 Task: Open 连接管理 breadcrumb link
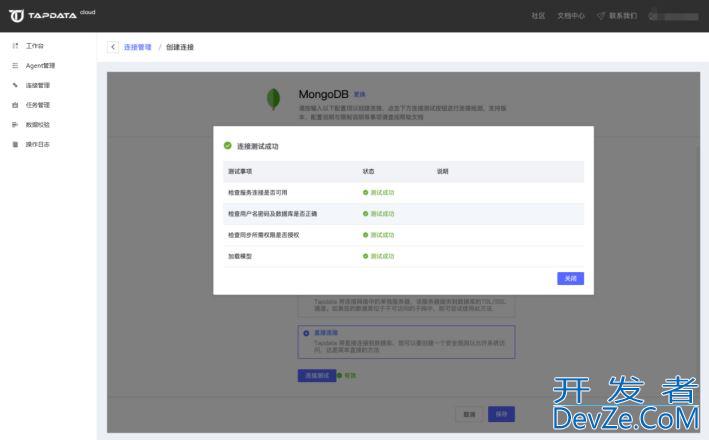coord(137,47)
